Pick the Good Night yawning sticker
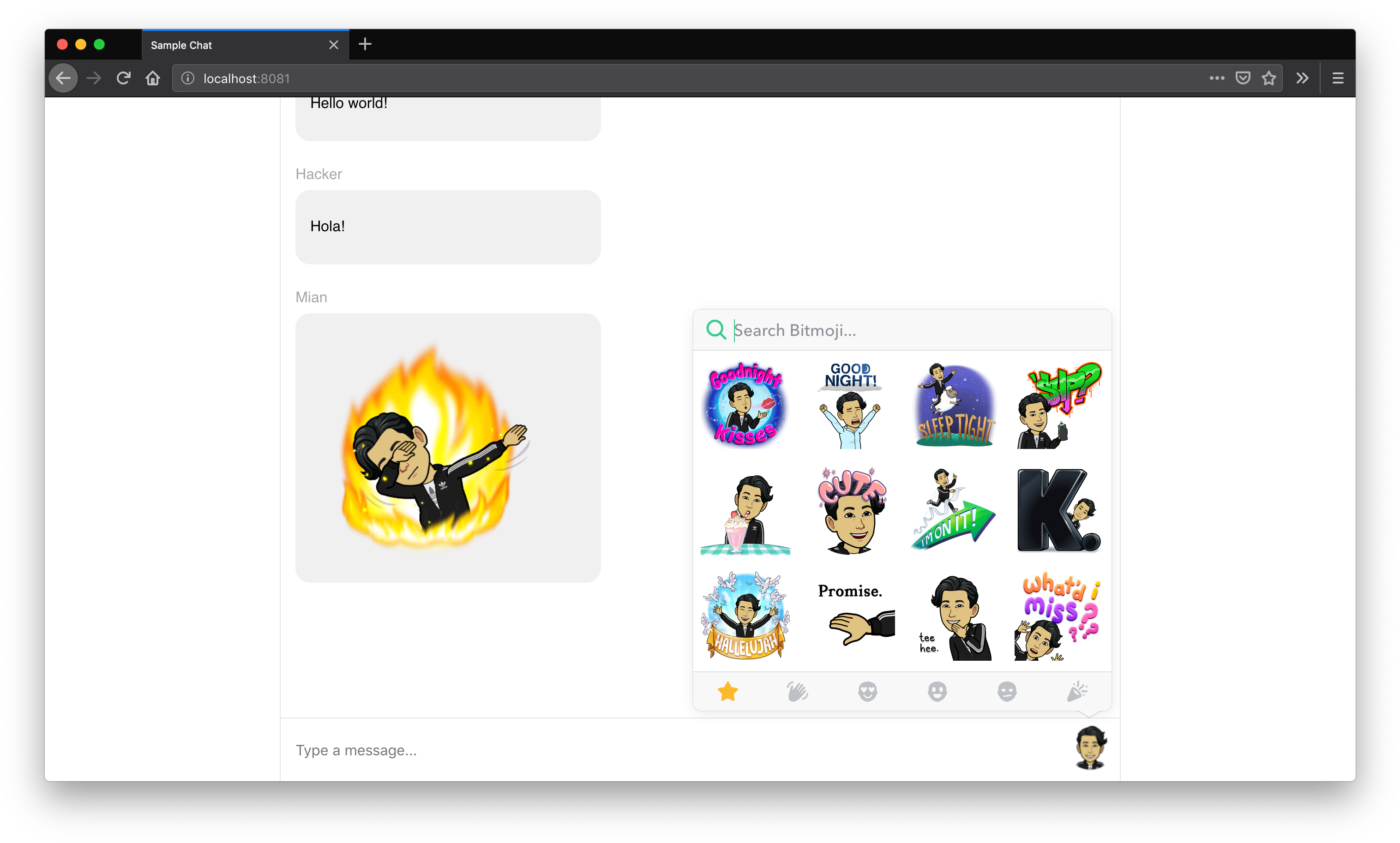This screenshot has height=843, width=1400. pyautogui.click(x=850, y=405)
